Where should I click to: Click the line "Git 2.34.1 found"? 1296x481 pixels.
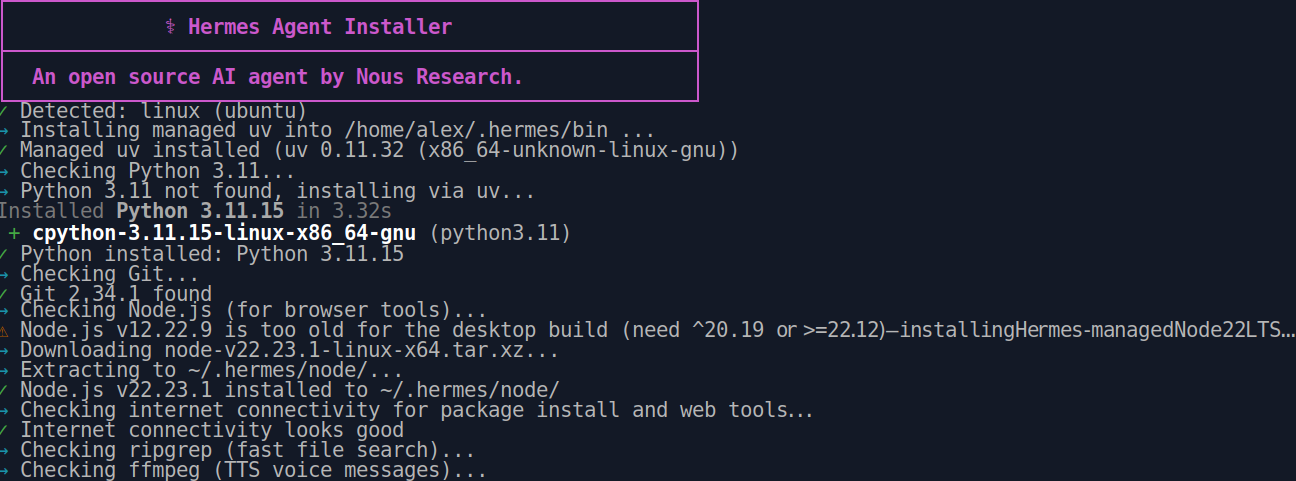[116, 293]
